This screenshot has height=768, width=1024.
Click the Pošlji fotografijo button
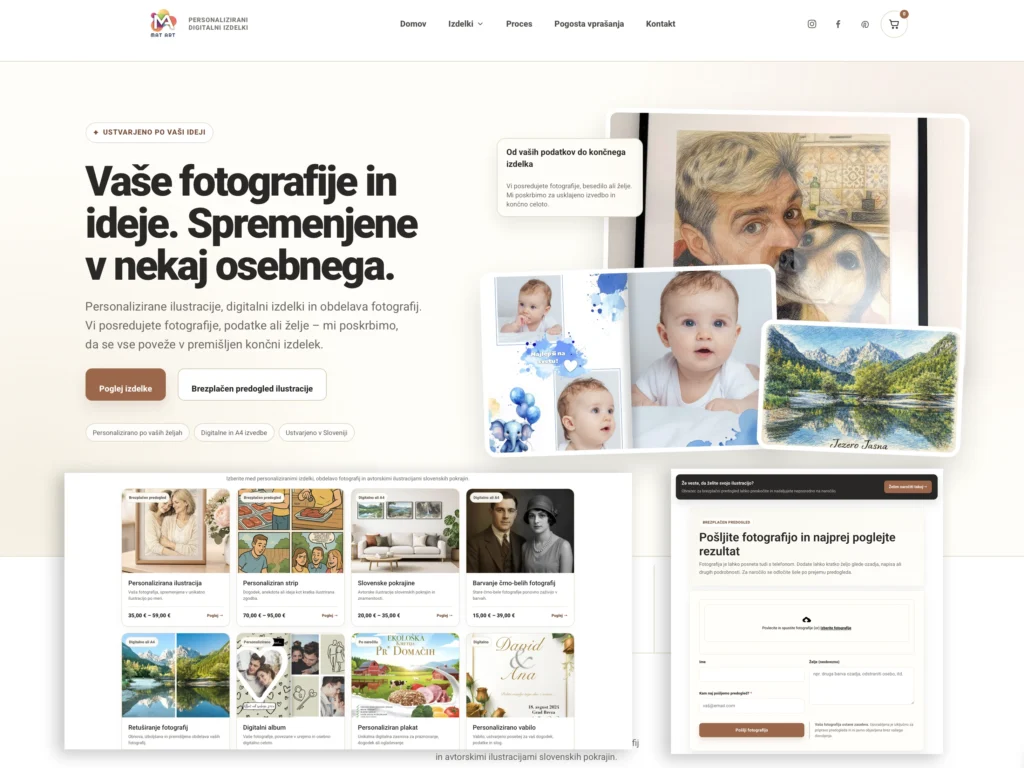point(751,730)
